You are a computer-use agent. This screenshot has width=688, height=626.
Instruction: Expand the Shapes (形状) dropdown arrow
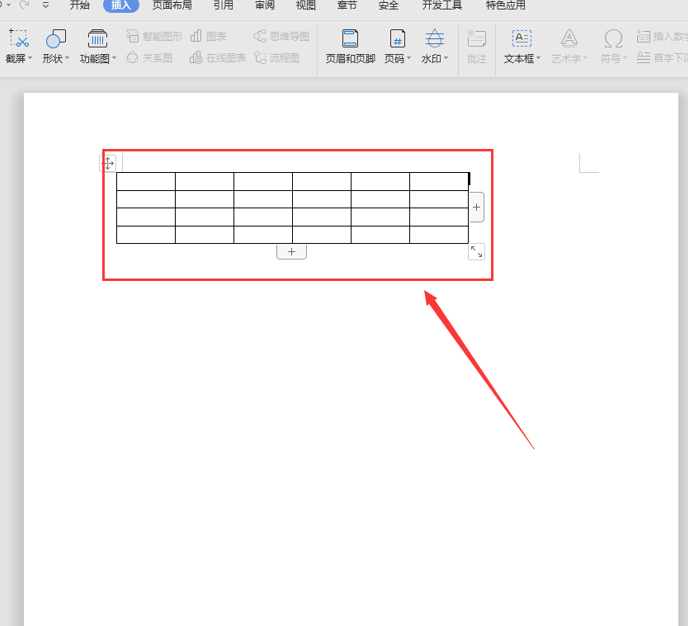(67, 58)
